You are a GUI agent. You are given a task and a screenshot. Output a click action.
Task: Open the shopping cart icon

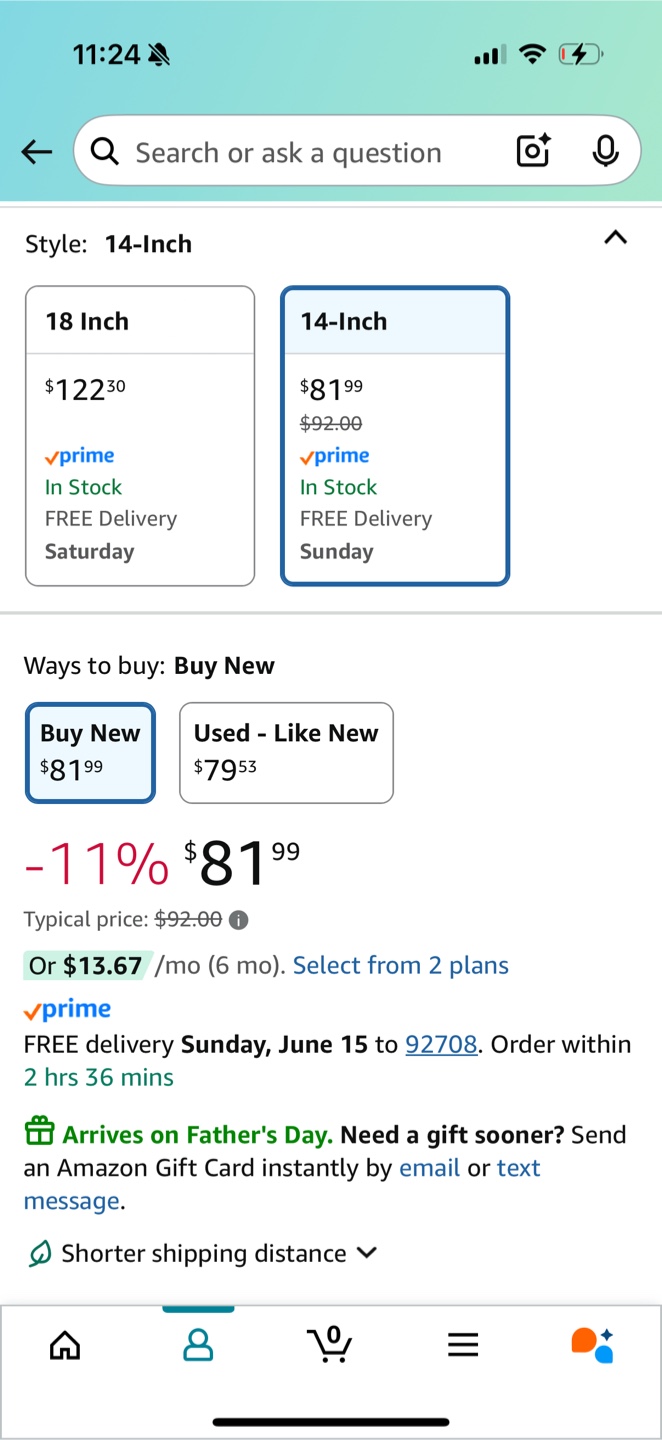(330, 1345)
